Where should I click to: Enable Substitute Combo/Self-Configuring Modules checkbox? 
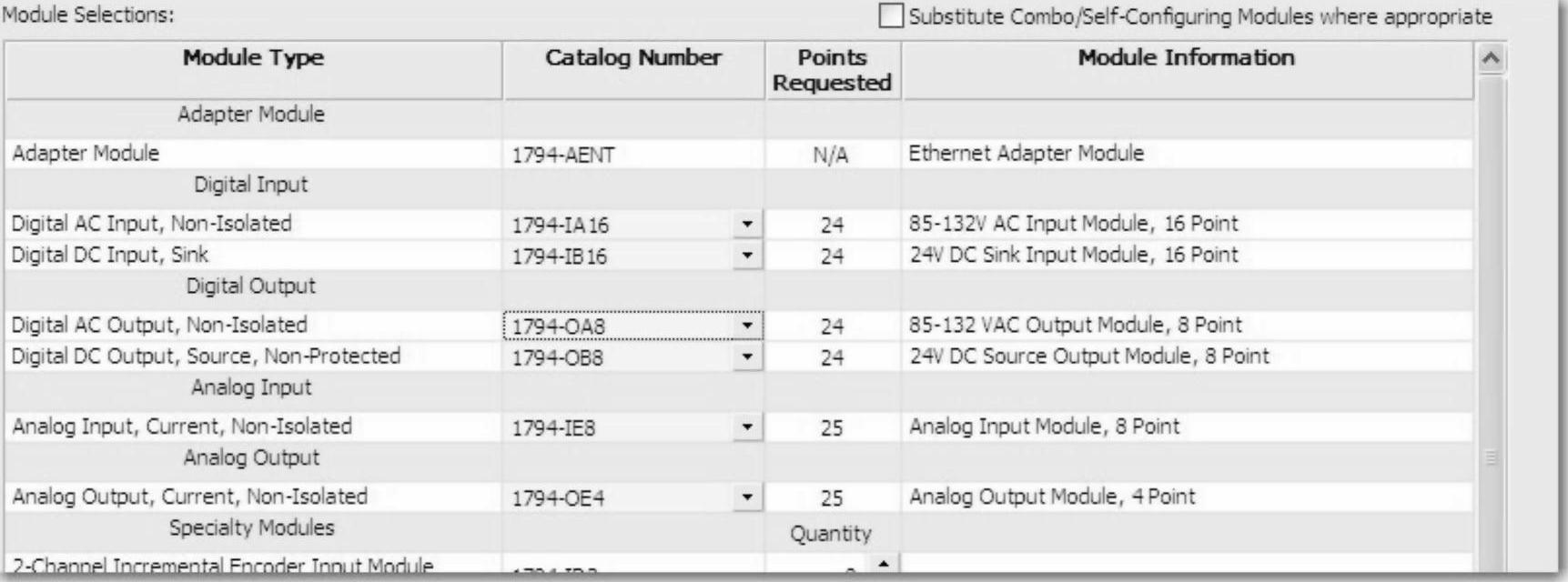pos(892,16)
